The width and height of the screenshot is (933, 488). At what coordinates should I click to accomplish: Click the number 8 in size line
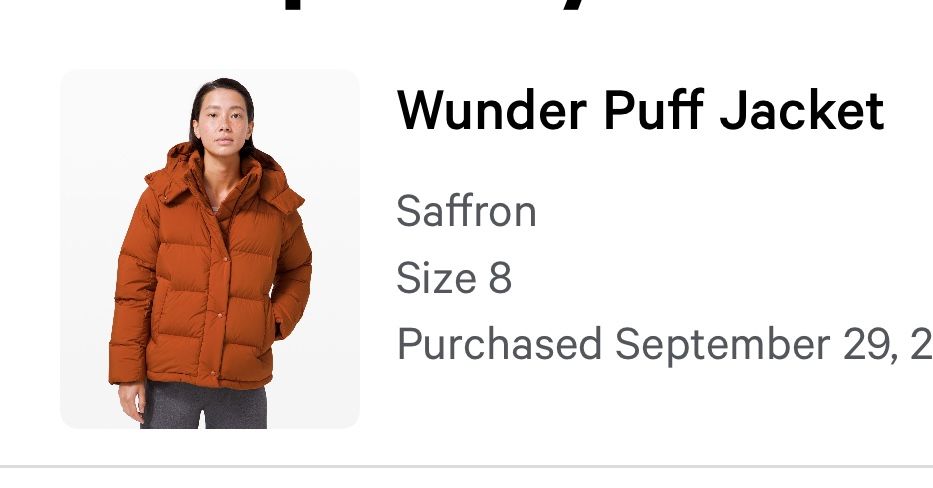click(500, 277)
